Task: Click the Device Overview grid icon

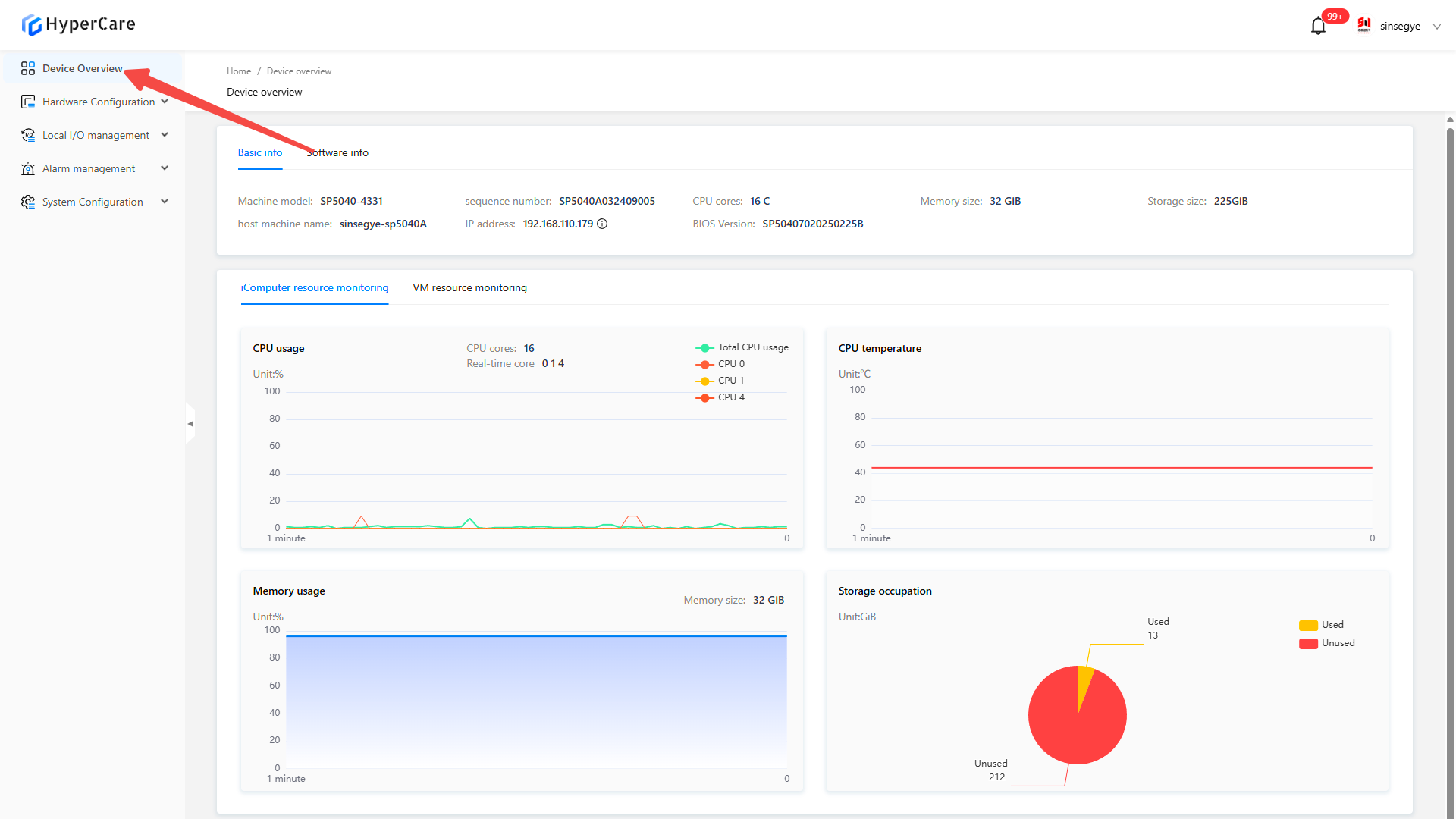Action: [x=28, y=68]
